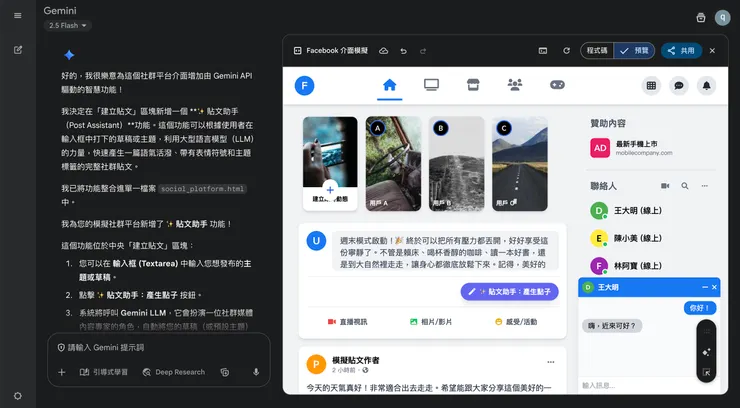Expand the 2.5 Flash model dropdown

(68, 25)
